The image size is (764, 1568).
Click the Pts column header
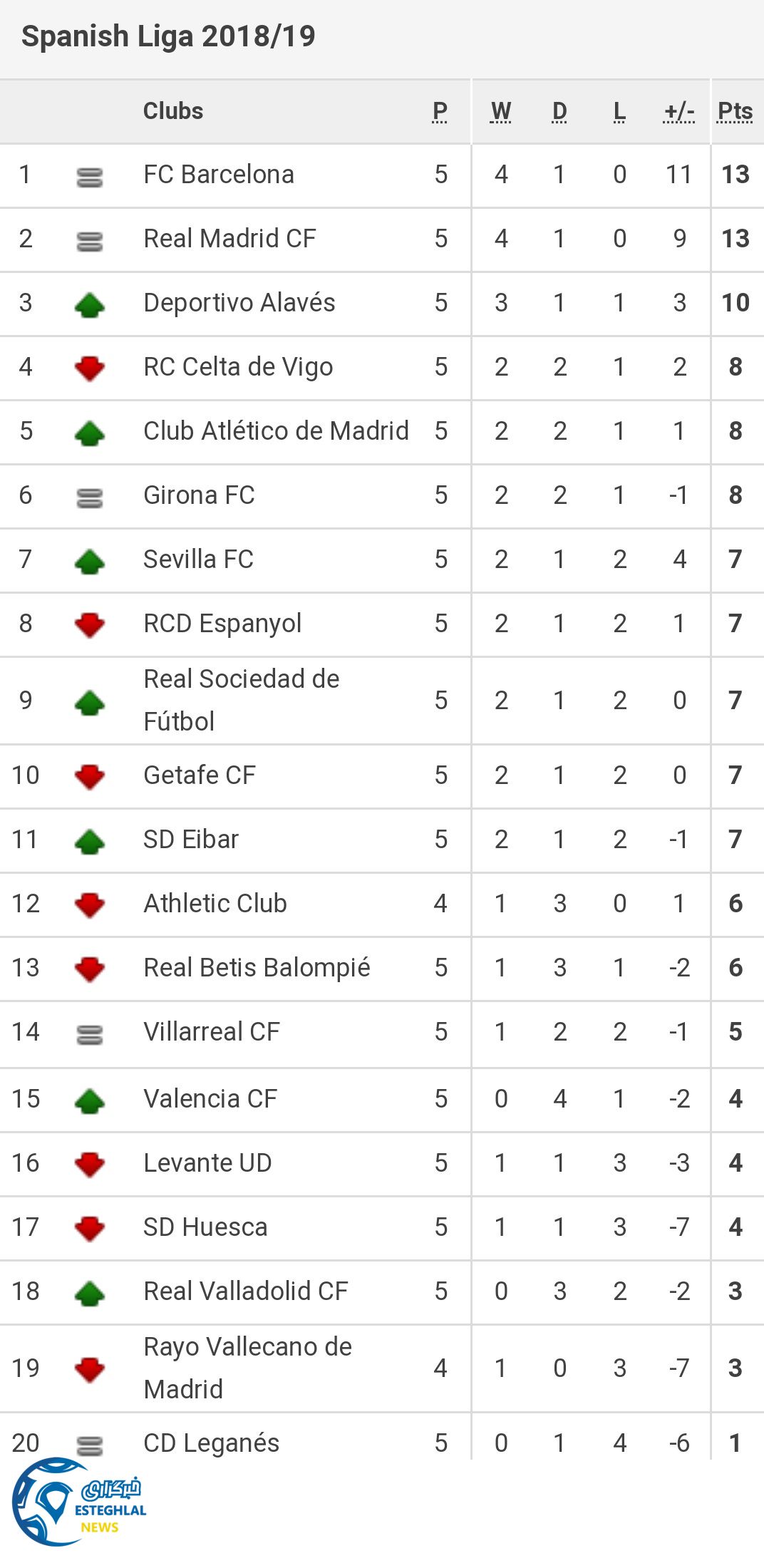coord(735,111)
